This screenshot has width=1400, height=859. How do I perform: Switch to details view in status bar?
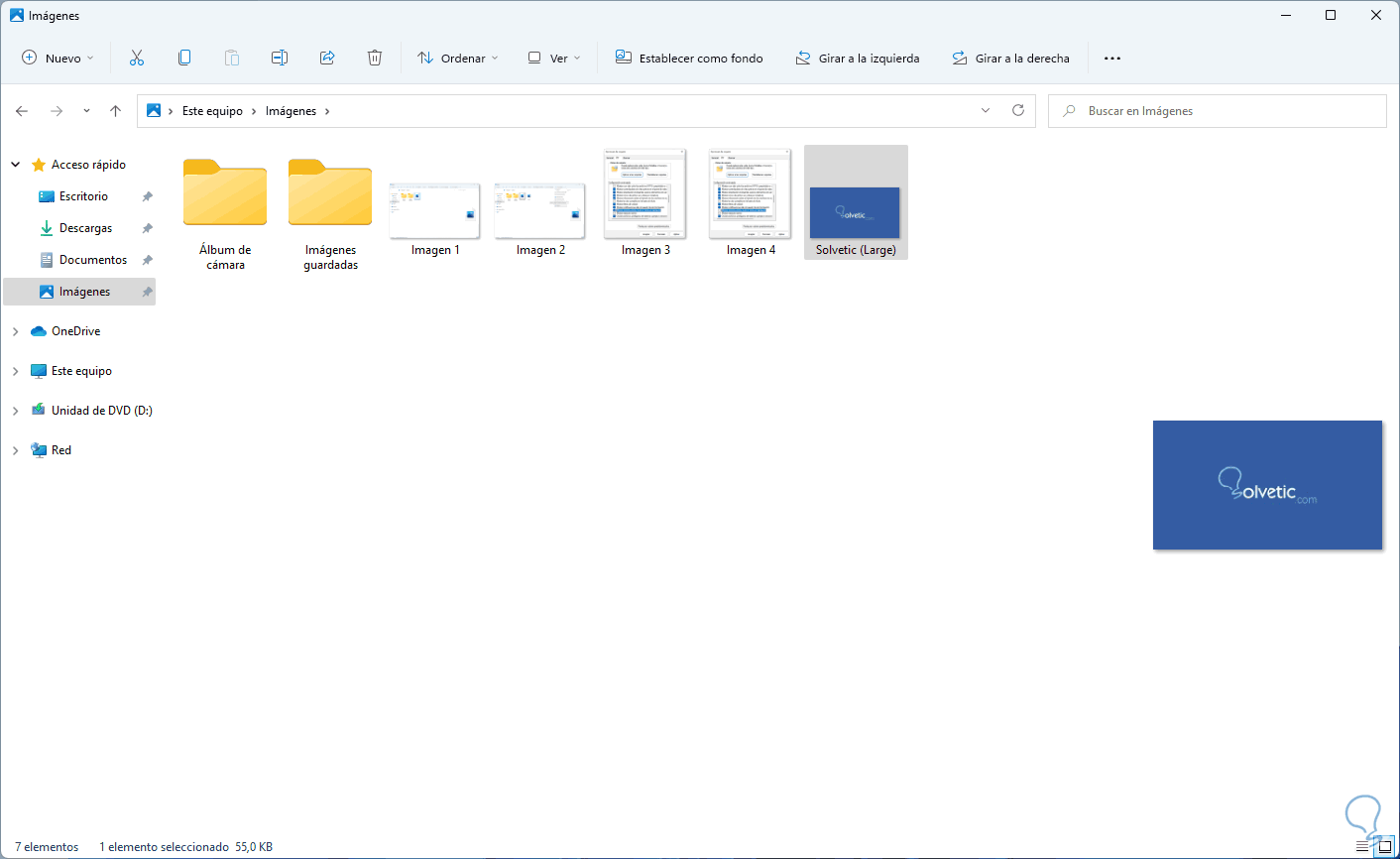coord(1362,847)
